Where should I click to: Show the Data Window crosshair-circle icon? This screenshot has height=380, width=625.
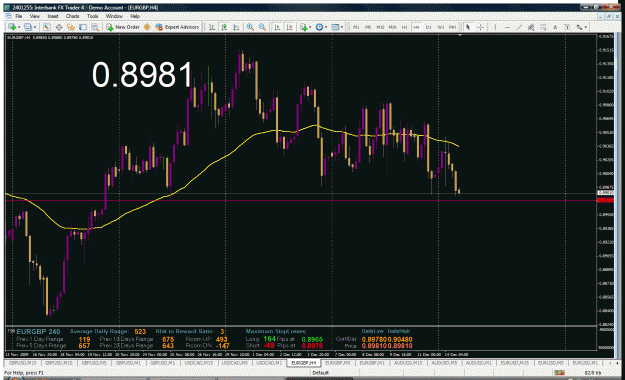pyautogui.click(x=59, y=27)
